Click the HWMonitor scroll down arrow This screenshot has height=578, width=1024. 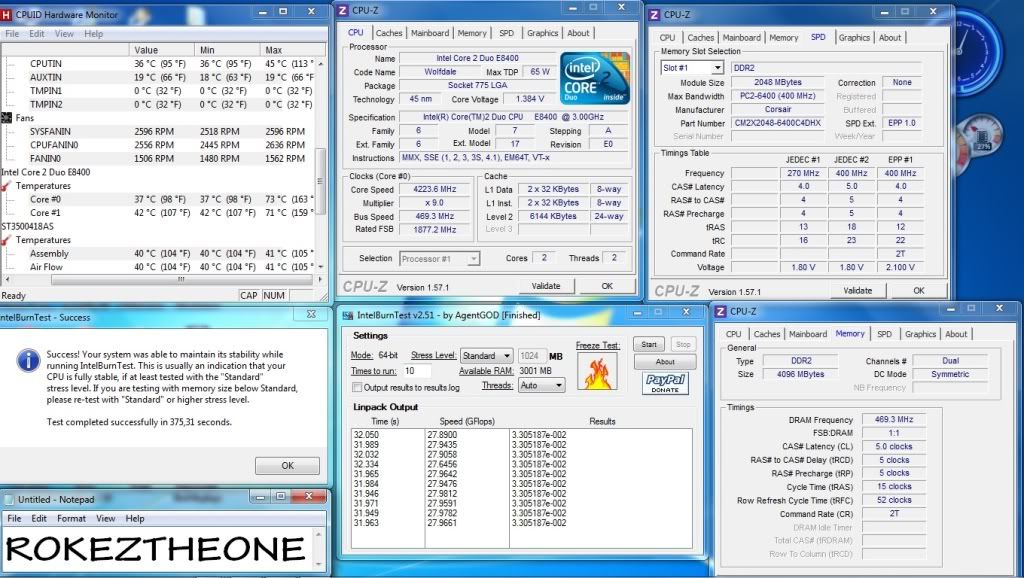click(x=321, y=266)
